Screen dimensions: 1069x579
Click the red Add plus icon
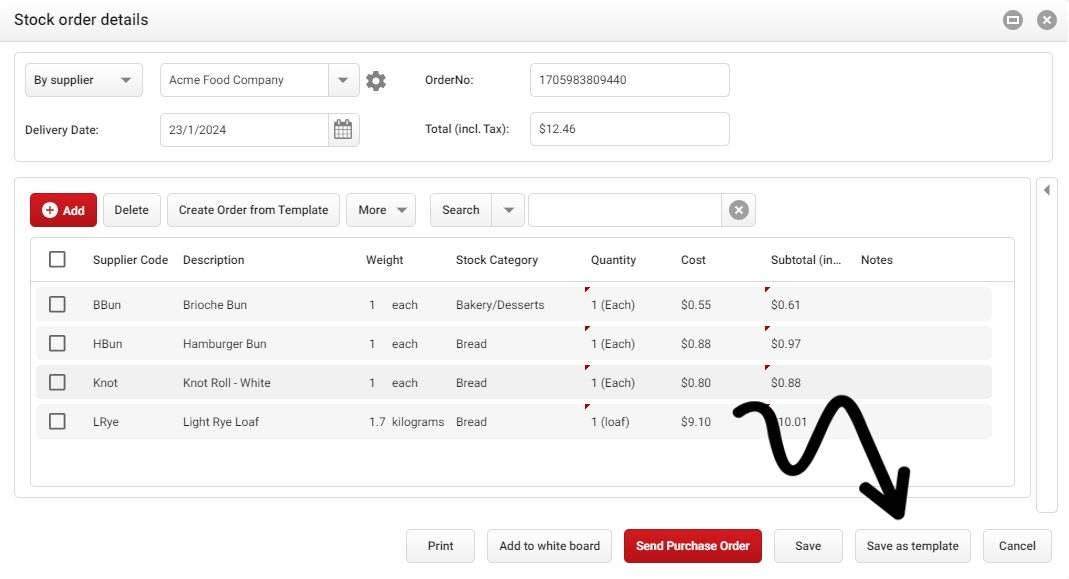[x=51, y=210]
